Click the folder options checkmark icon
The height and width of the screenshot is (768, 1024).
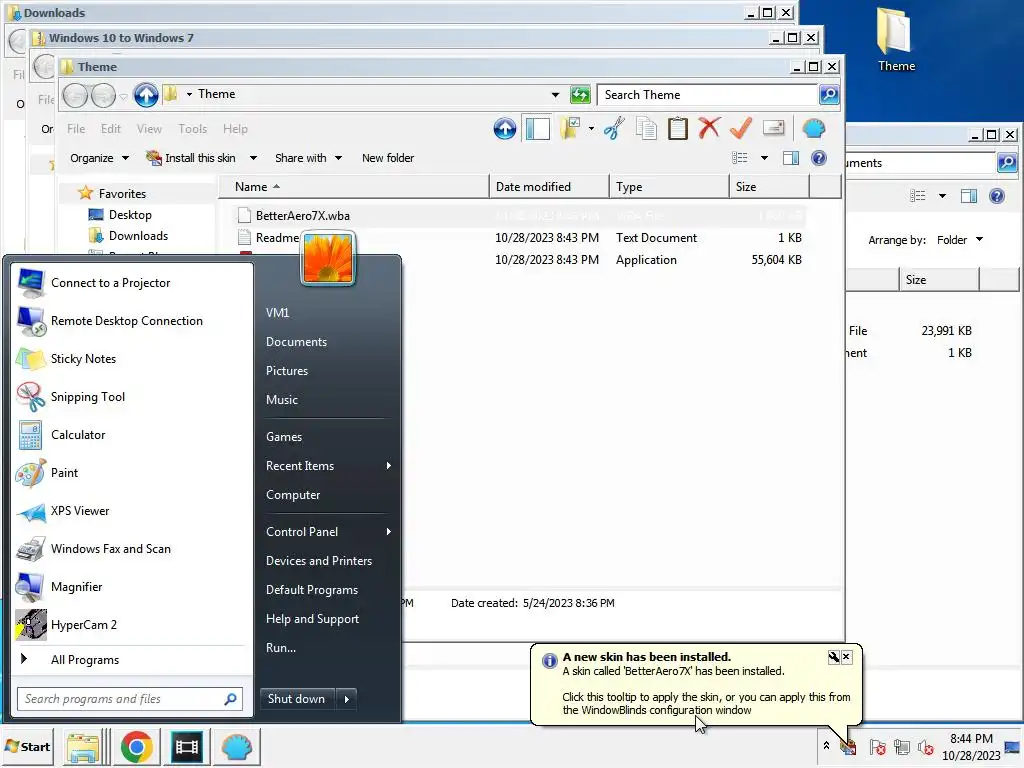pos(571,129)
